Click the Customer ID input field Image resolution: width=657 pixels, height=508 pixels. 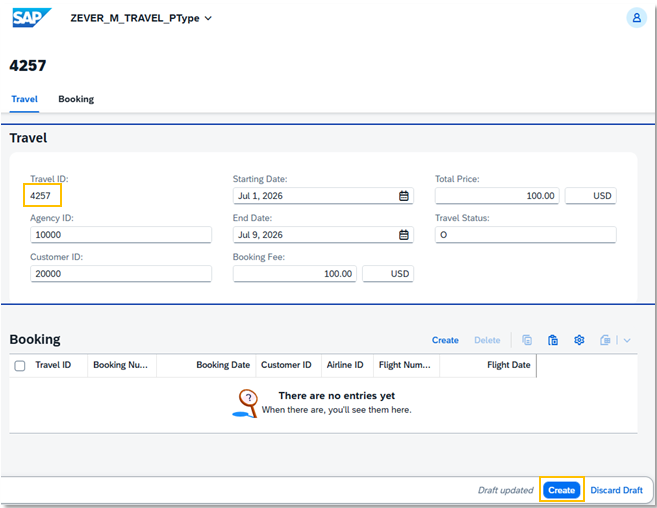pos(121,274)
